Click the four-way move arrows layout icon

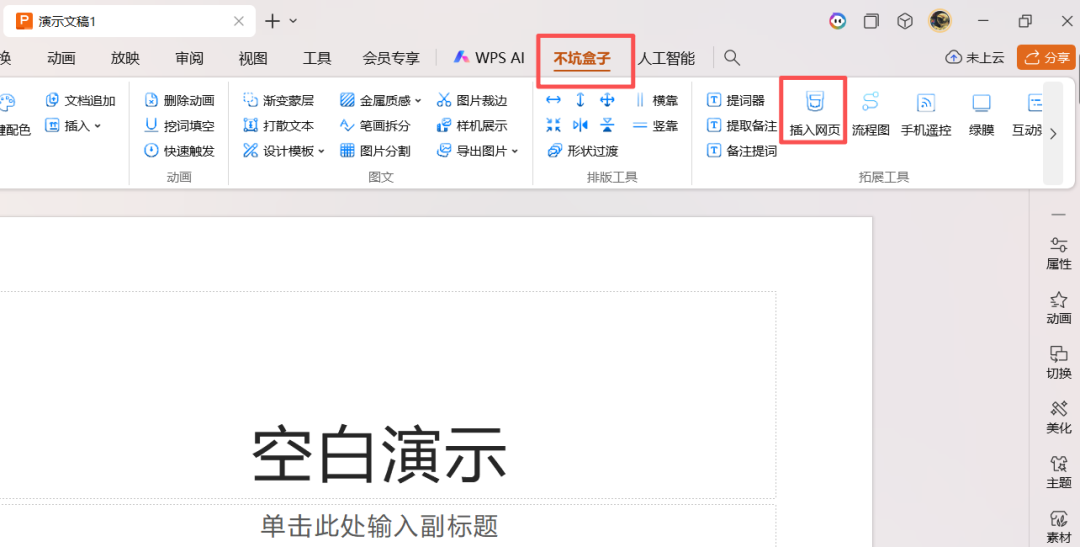point(607,101)
